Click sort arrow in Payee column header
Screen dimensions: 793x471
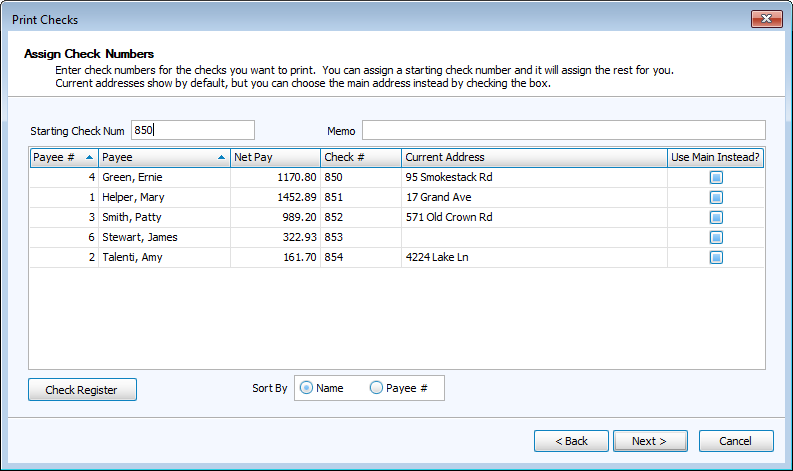point(221,158)
